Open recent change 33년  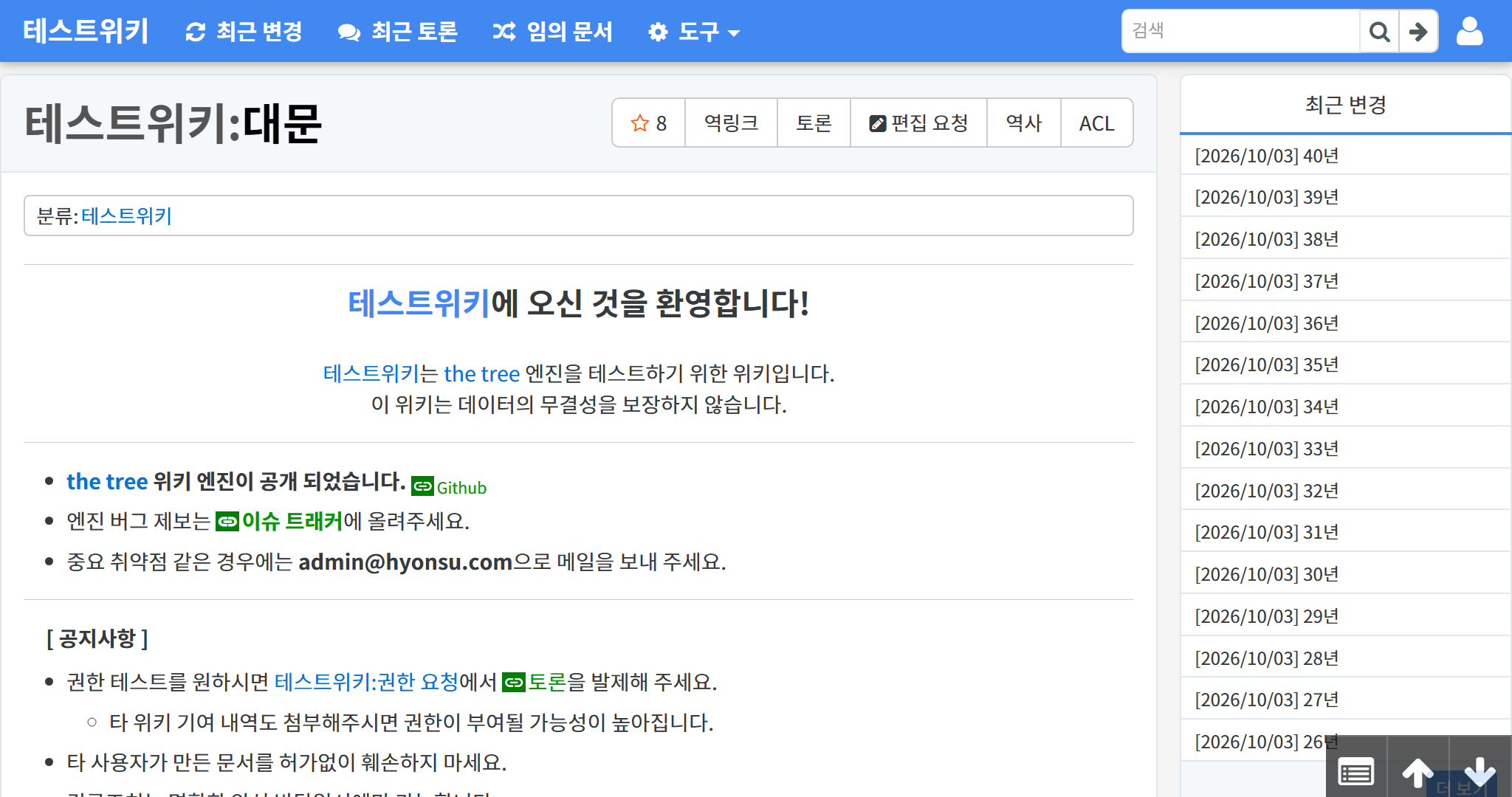[1345, 449]
